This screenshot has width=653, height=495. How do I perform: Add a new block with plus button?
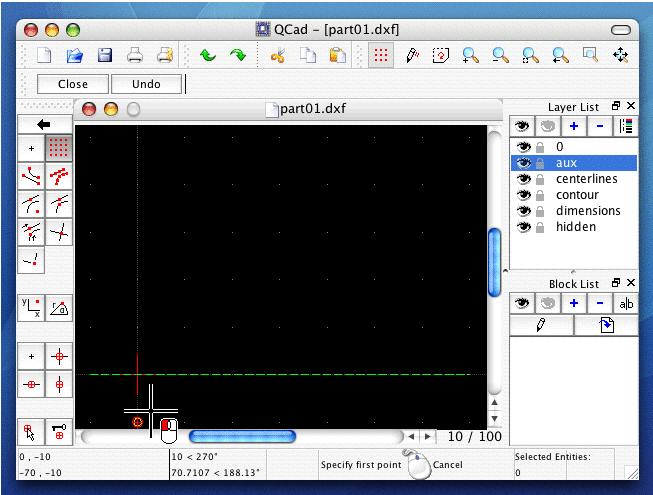pyautogui.click(x=573, y=303)
